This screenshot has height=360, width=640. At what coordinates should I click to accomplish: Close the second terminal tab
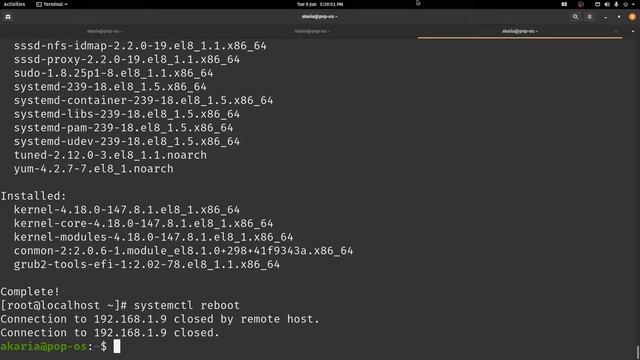tap(408, 31)
